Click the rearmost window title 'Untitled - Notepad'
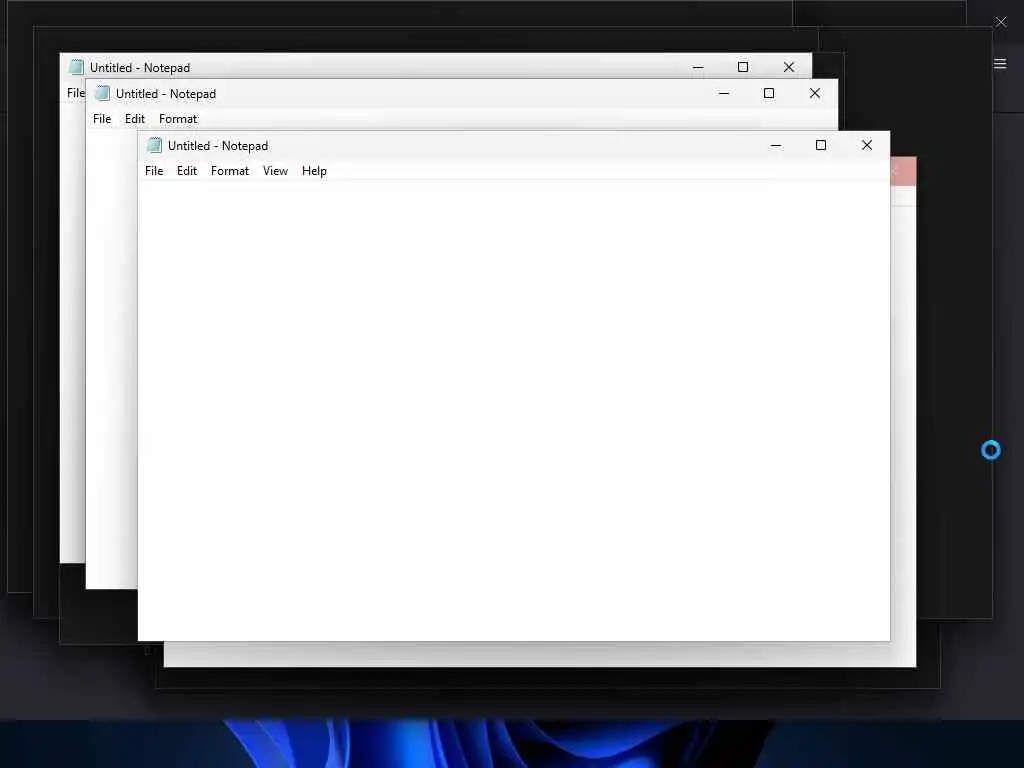Viewport: 1024px width, 768px height. pos(140,68)
